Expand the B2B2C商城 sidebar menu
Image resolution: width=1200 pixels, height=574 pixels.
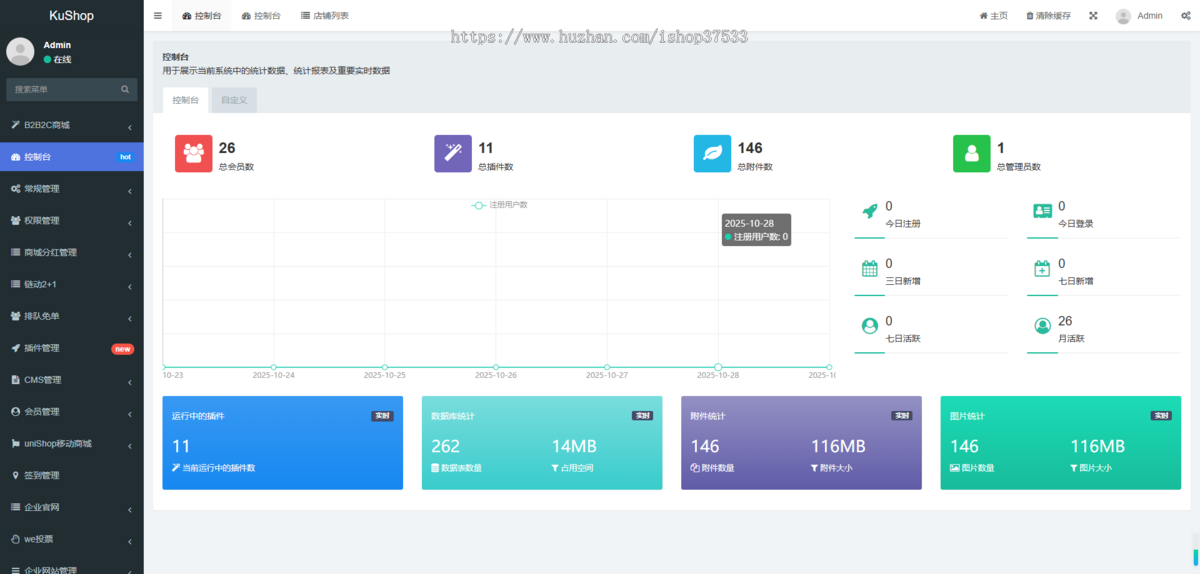[x=70, y=125]
